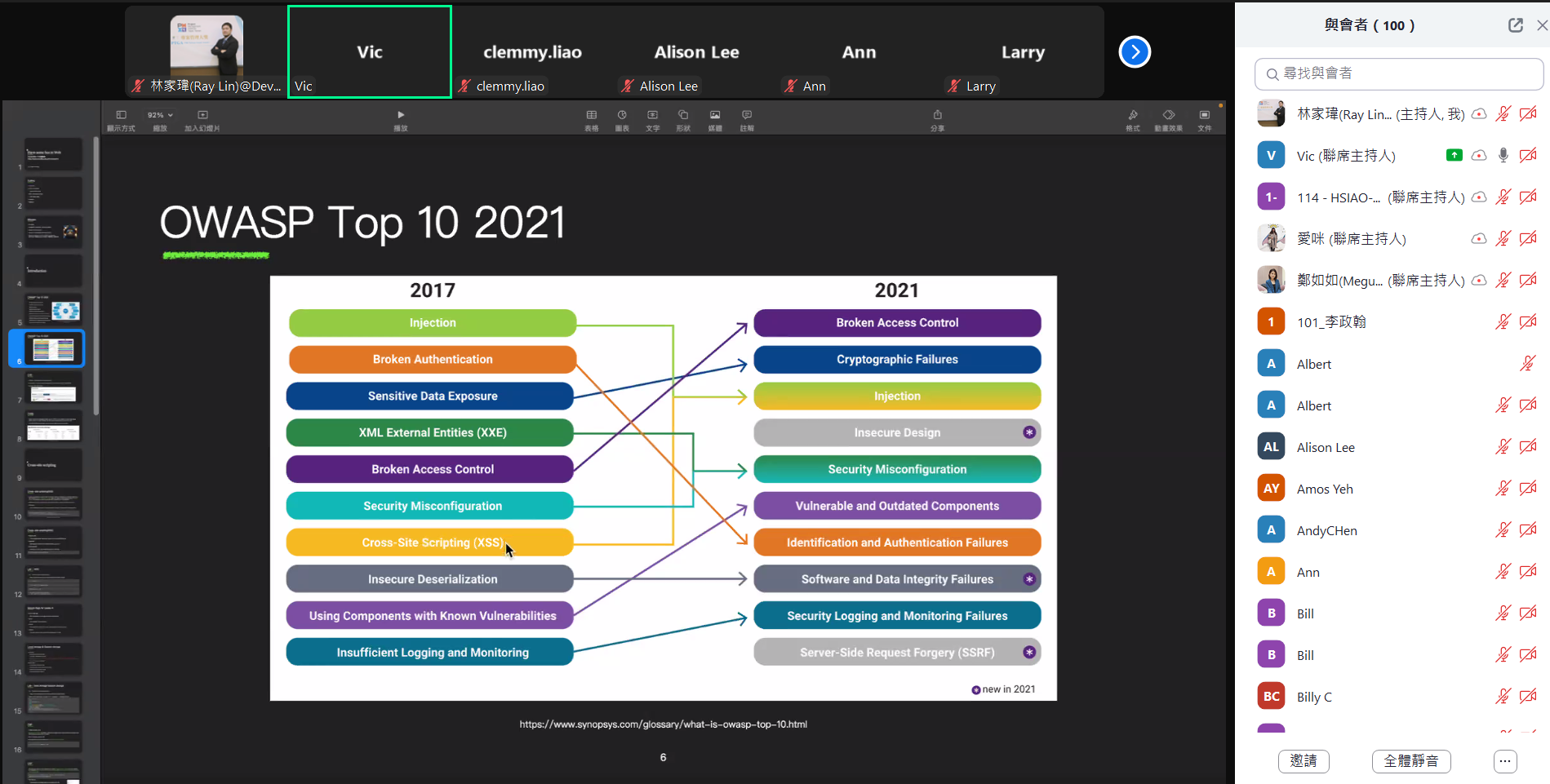Click the Find participants search field

1399,74
